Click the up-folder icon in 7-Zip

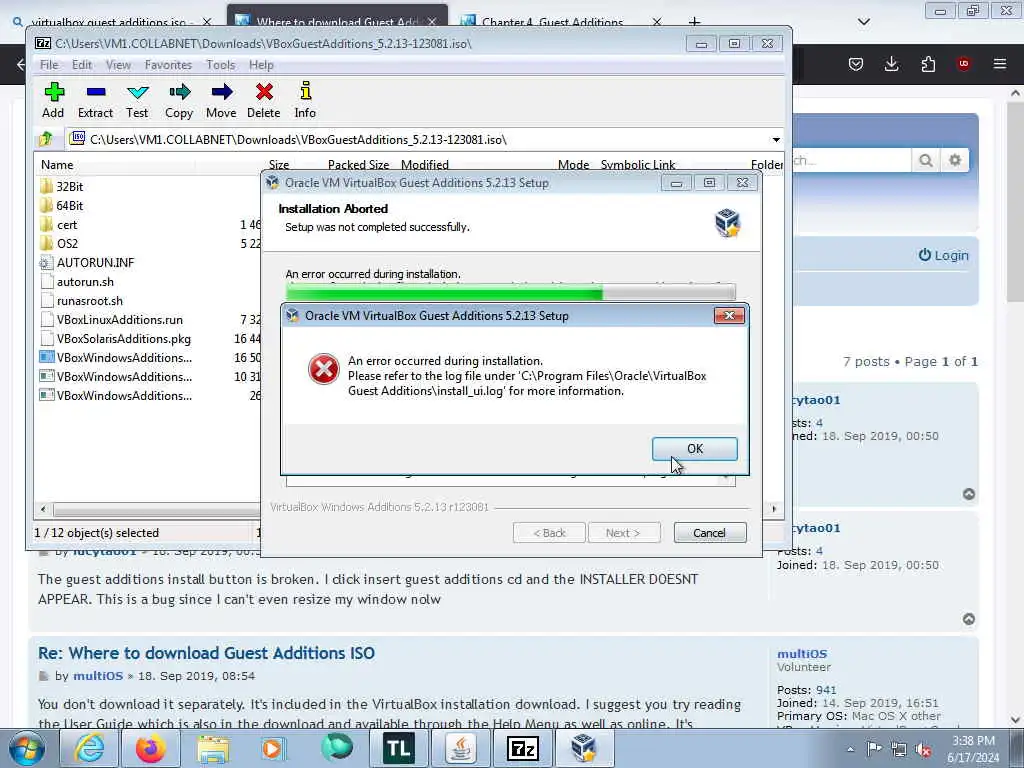point(46,139)
